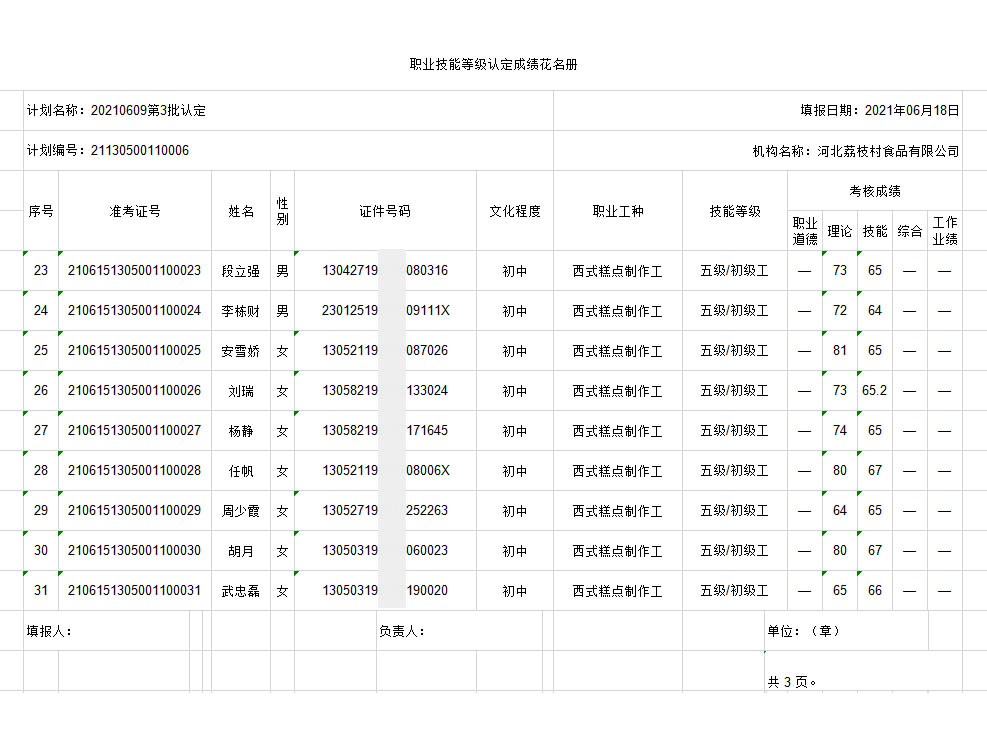Select exam number 2106151305001100027
The height and width of the screenshot is (733, 987).
(135, 431)
